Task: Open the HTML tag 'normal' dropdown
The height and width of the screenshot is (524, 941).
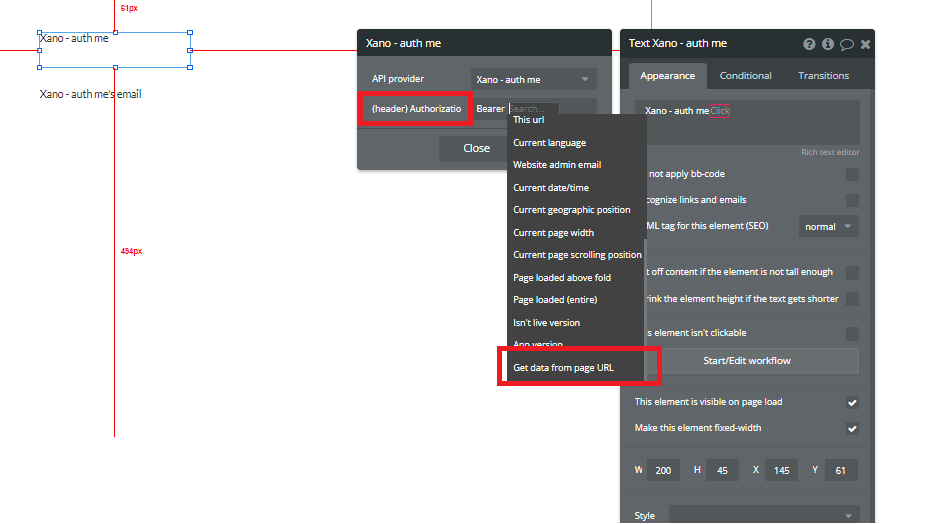Action: tap(828, 226)
